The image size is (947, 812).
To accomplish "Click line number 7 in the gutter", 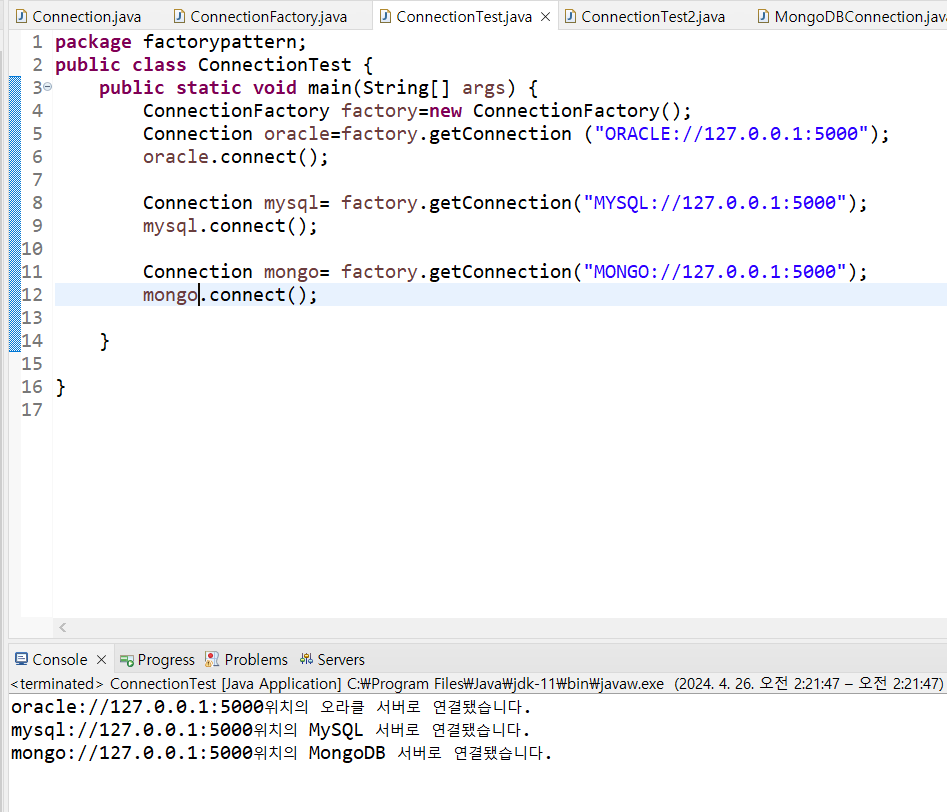I will pyautogui.click(x=37, y=179).
